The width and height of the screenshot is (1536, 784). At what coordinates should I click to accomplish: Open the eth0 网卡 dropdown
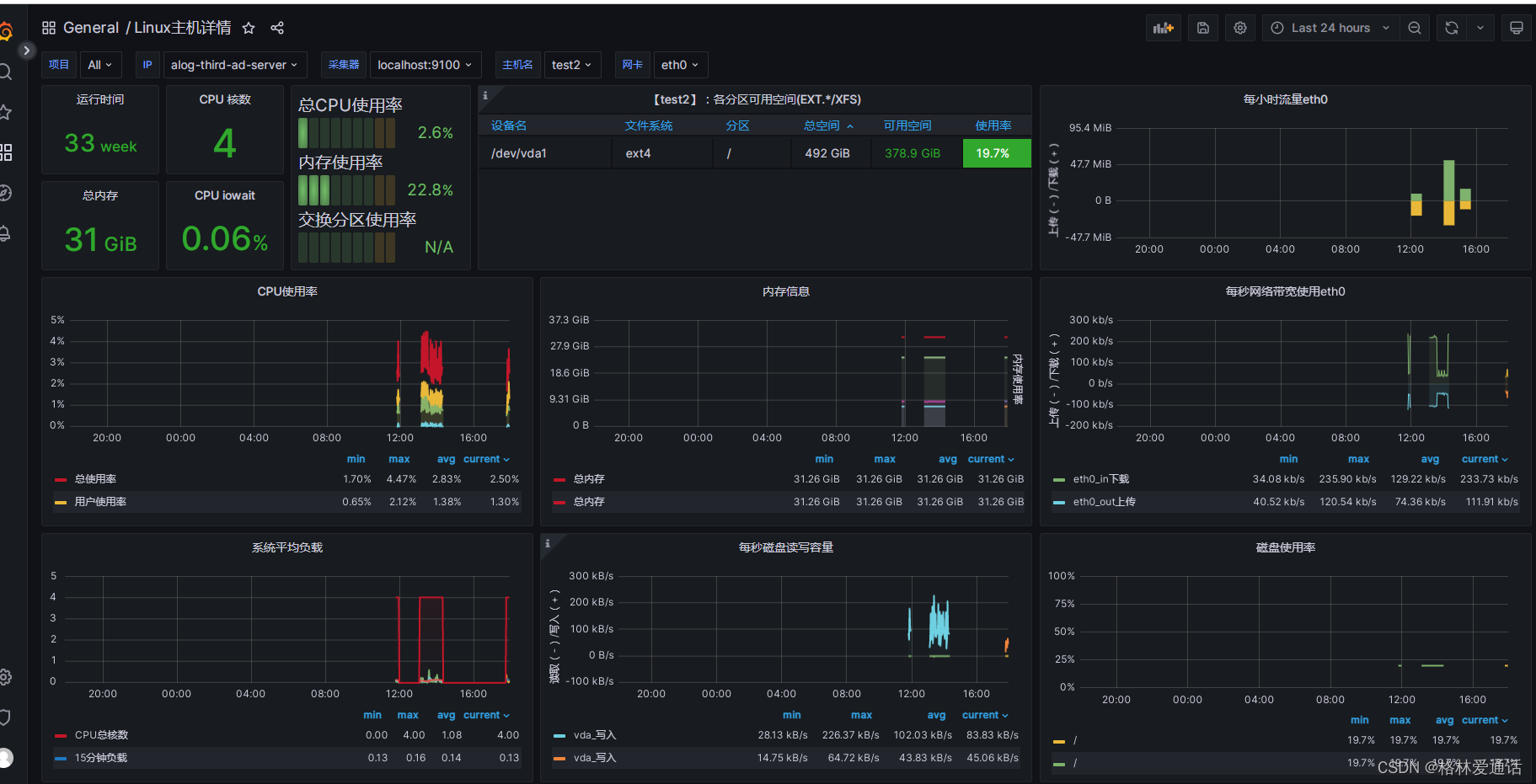680,65
